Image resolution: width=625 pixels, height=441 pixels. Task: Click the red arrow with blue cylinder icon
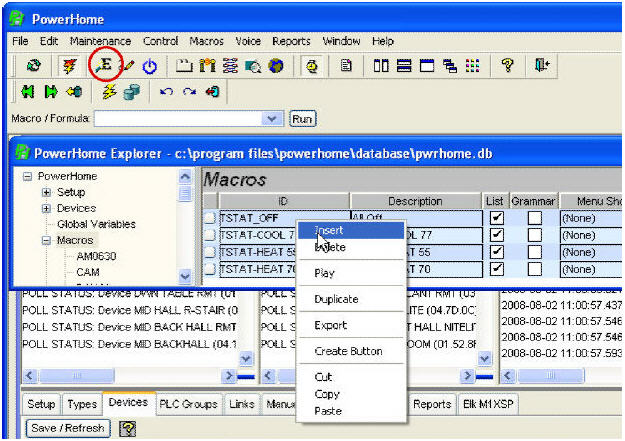(x=212, y=92)
